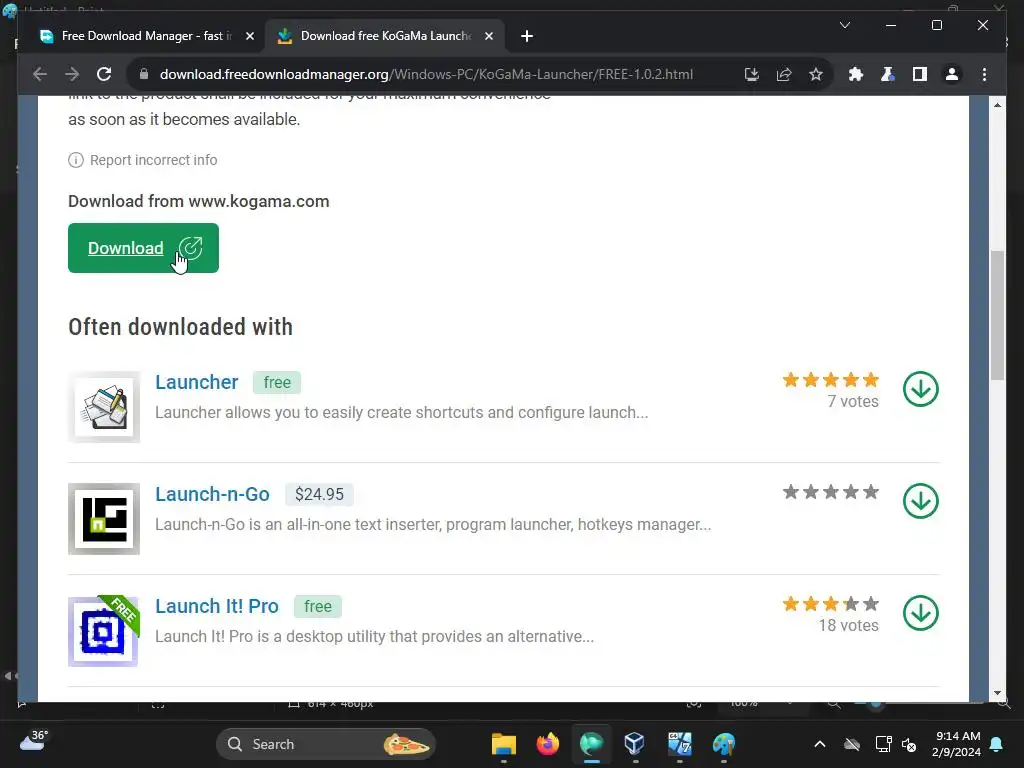The height and width of the screenshot is (768, 1024).
Task: Click download arrow icon for Launcher
Action: (x=921, y=389)
